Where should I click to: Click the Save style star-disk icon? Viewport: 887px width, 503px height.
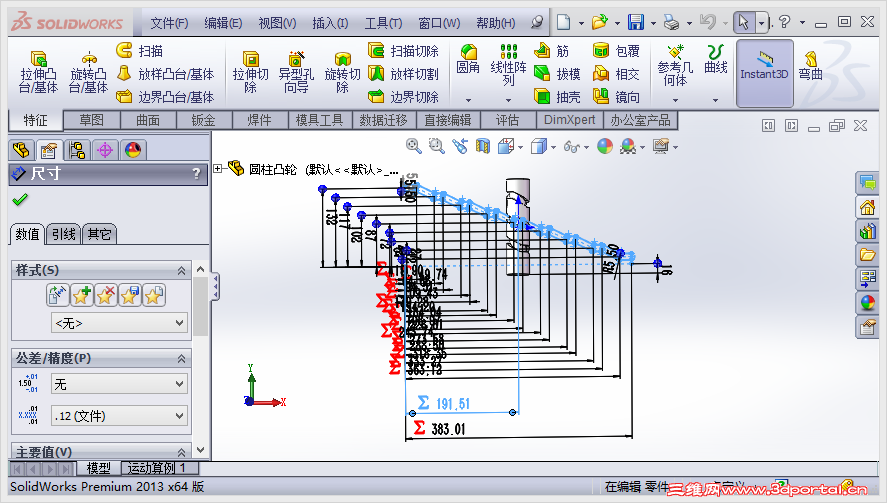130,295
